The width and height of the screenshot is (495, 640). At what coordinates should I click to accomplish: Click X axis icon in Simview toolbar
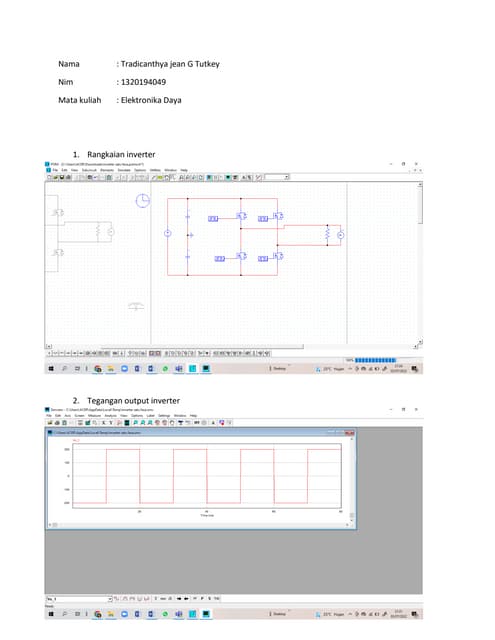pyautogui.click(x=103, y=423)
